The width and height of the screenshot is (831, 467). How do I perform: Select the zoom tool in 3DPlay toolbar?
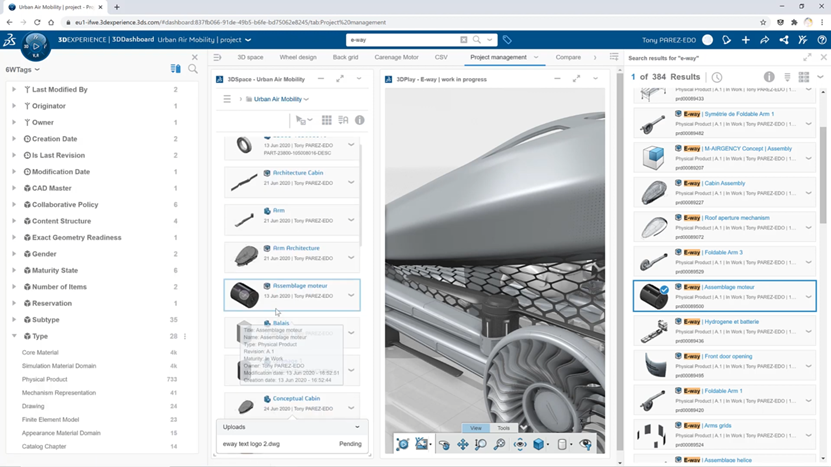click(481, 444)
